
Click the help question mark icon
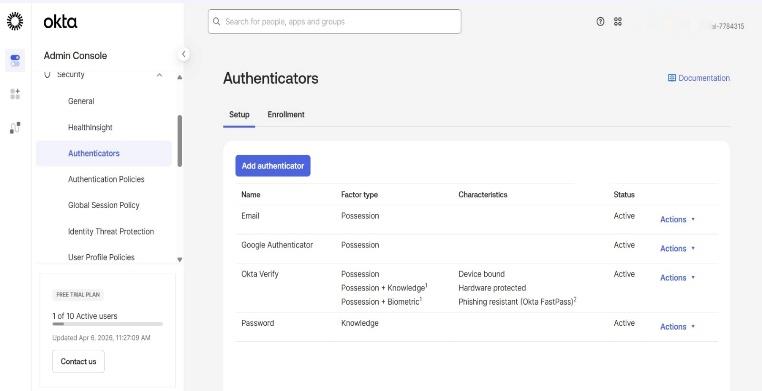[x=600, y=21]
